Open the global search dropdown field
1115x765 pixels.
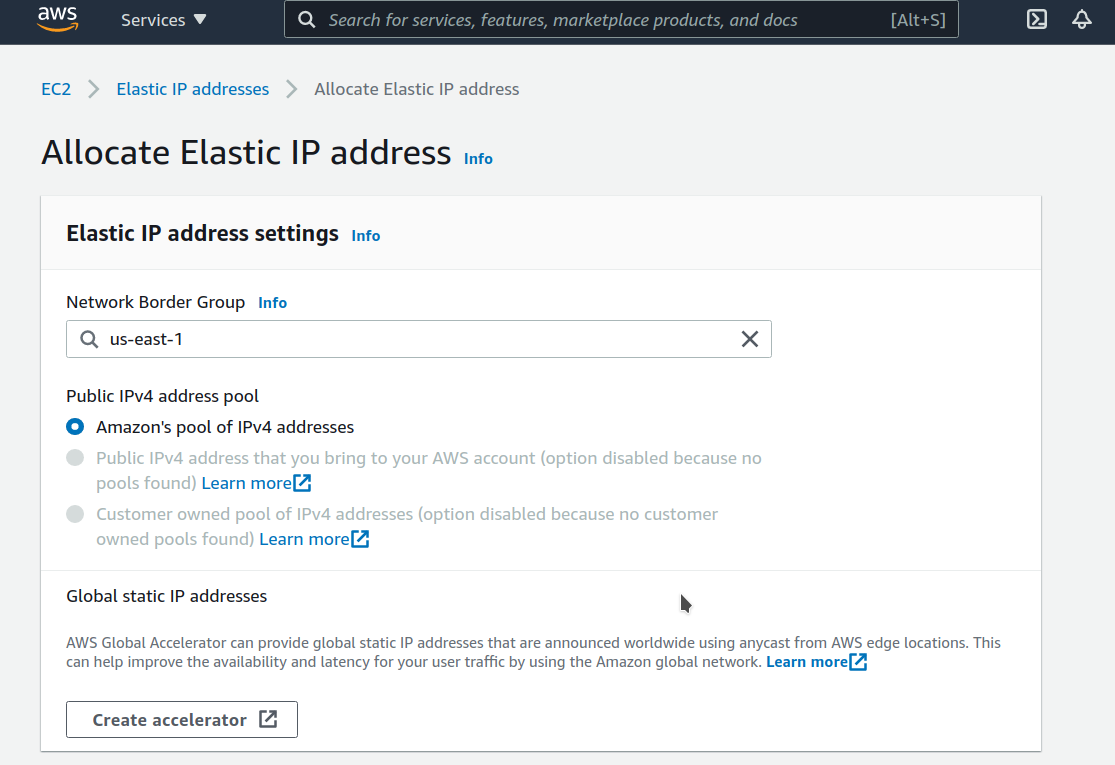pos(620,19)
